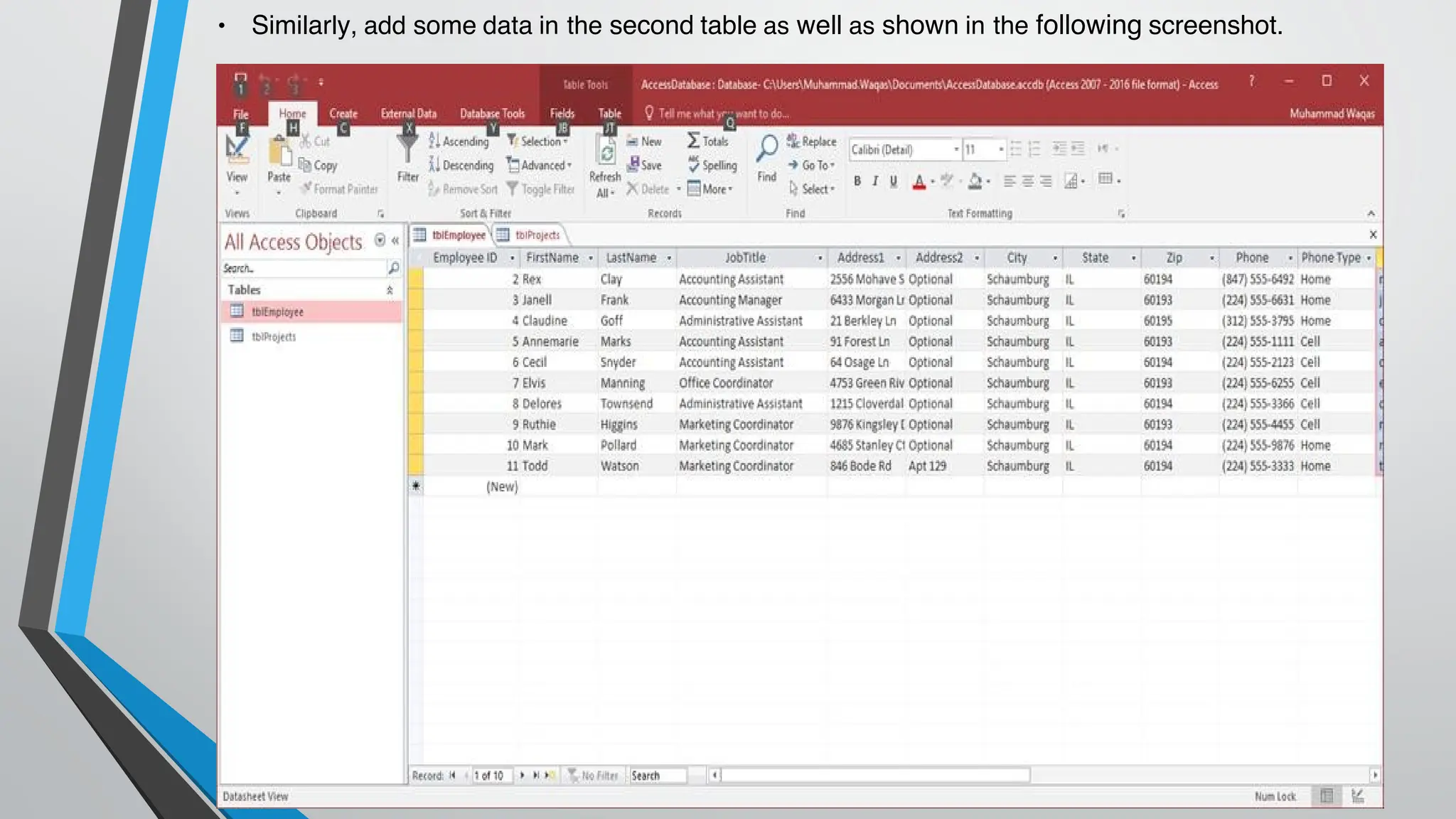1456x819 pixels.
Task: Collapse the Tables group
Action: point(390,290)
